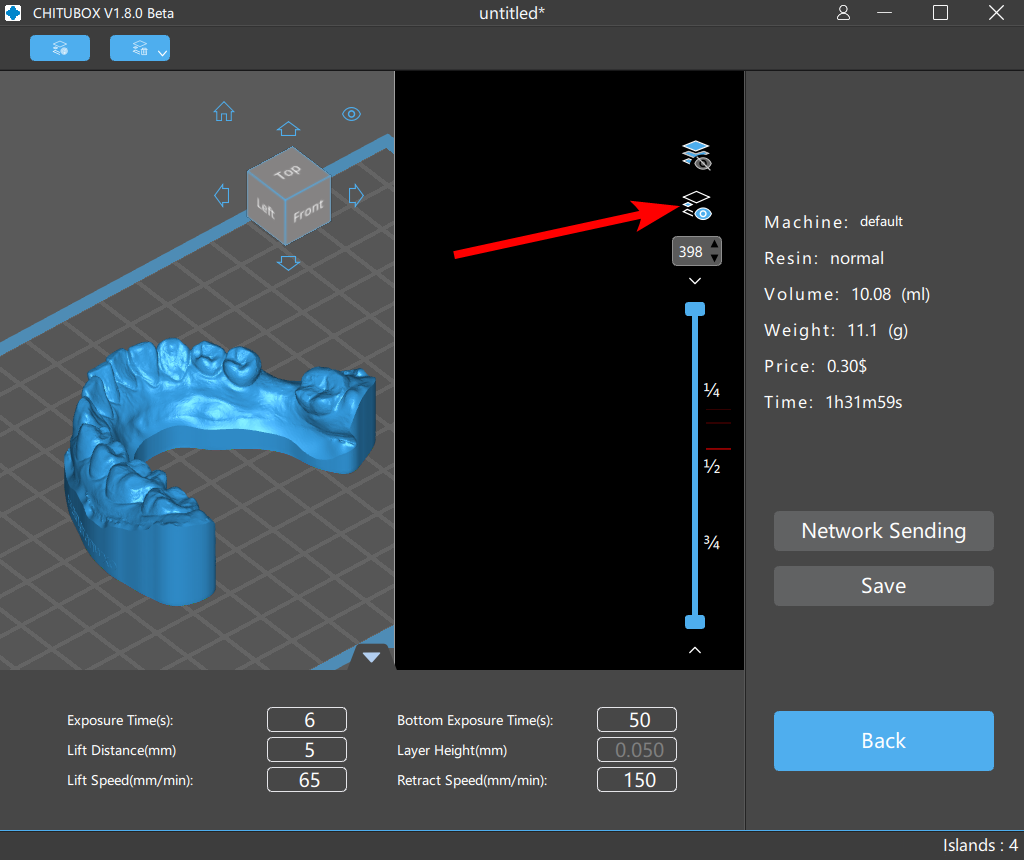Click the Resin: normal text
1024x860 pixels.
coord(824,259)
